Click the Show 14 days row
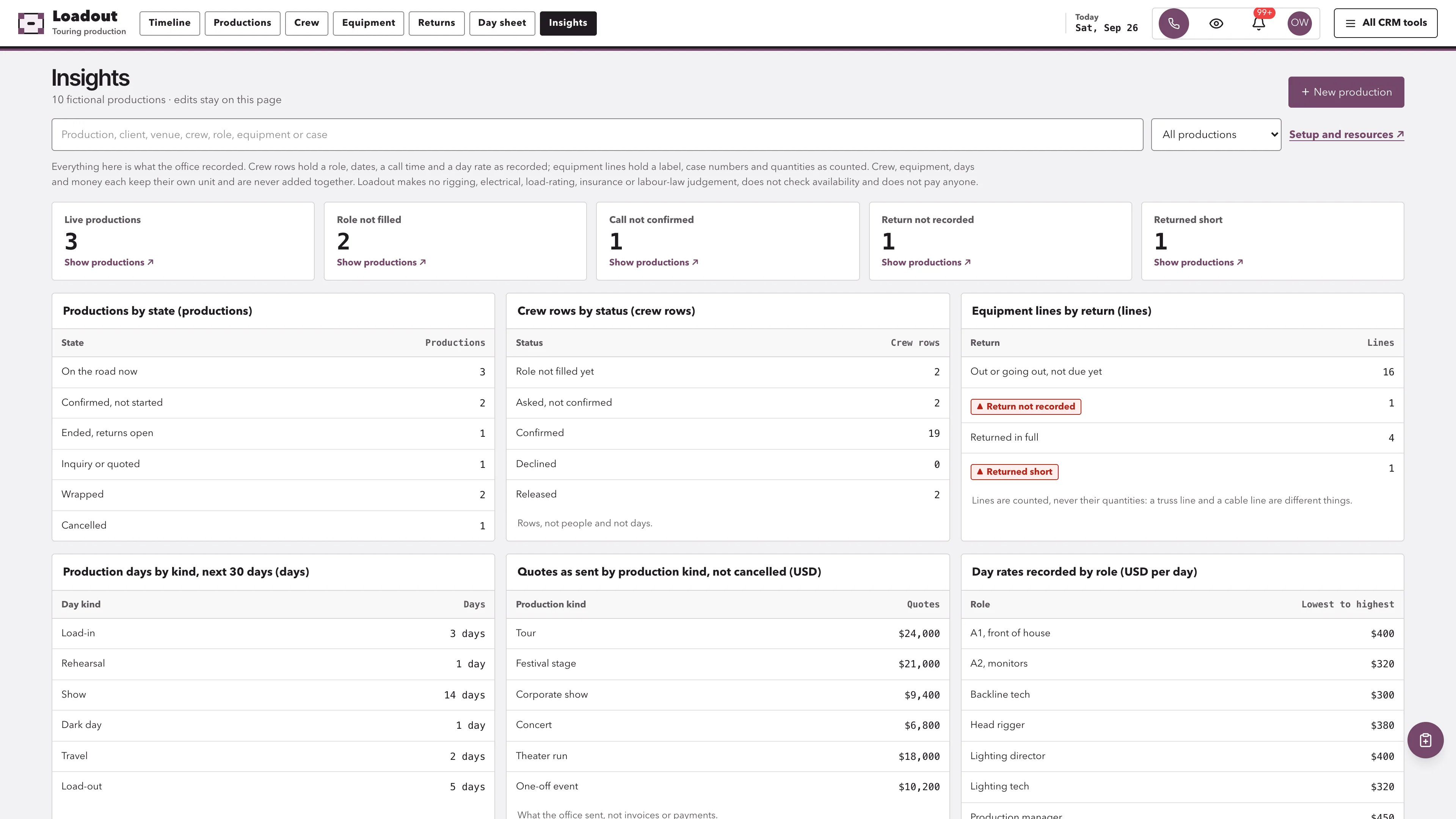The width and height of the screenshot is (1456, 819). point(273,695)
